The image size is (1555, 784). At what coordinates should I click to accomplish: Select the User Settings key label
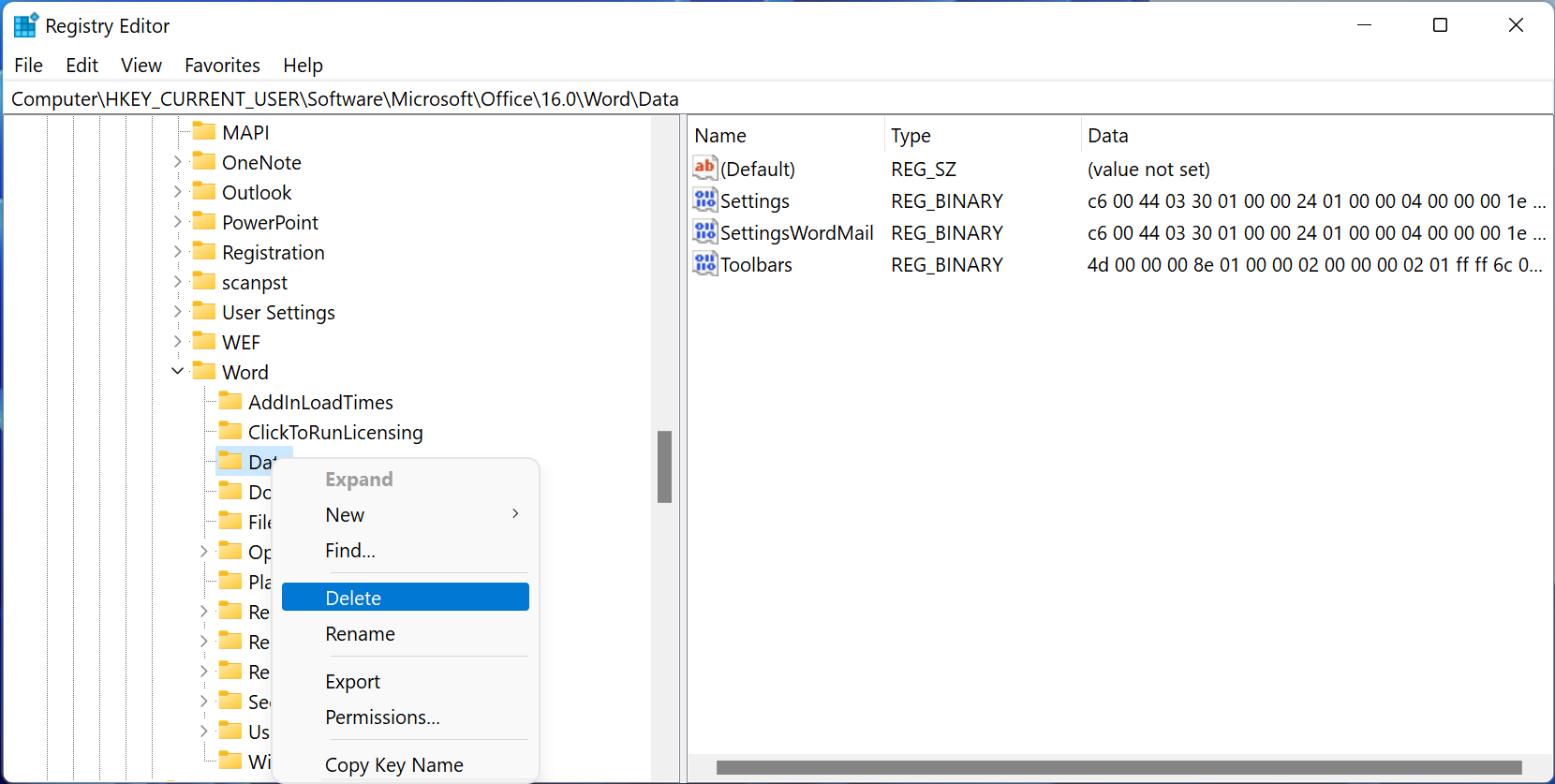tap(278, 313)
